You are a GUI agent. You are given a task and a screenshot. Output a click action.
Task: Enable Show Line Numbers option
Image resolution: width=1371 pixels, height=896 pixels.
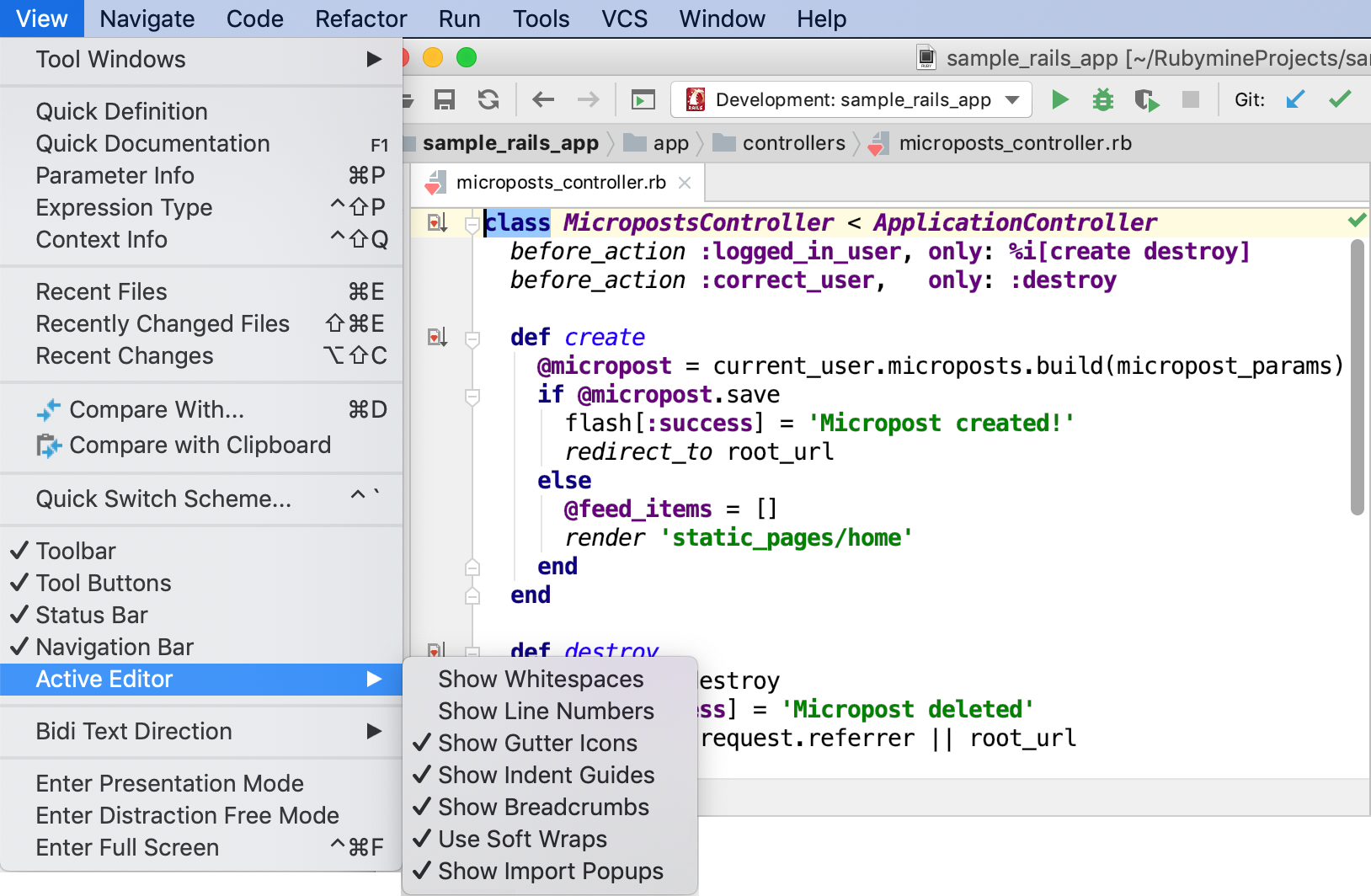point(551,712)
